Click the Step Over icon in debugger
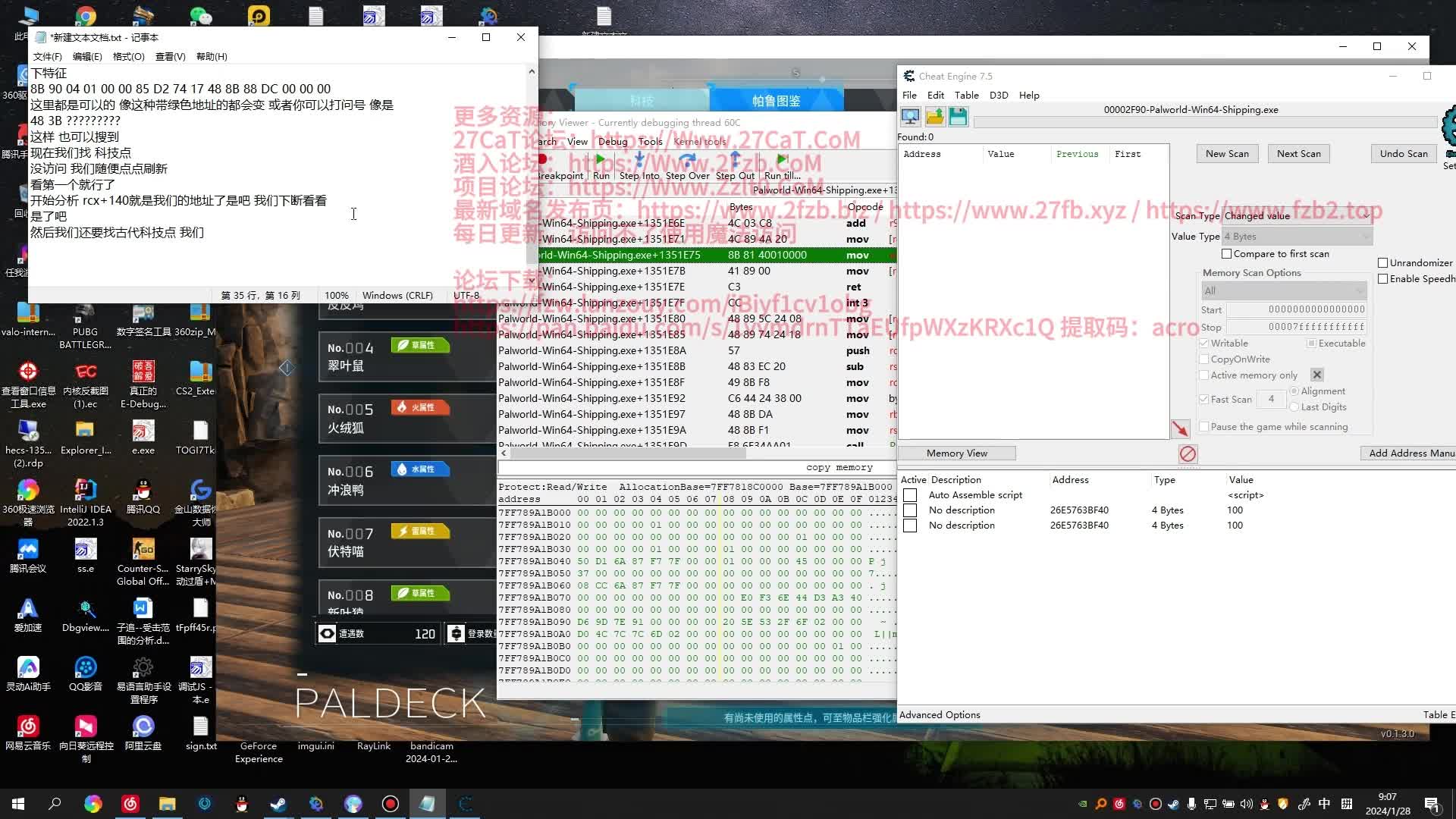Viewport: 1456px width, 819px height. [x=687, y=160]
